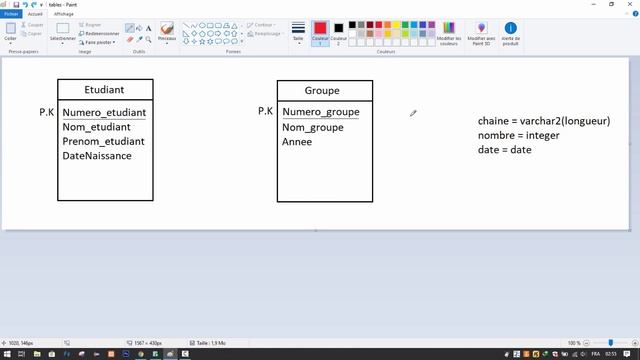Choose the straight Line shape
Viewport: 640px width, 360px height.
pos(186,25)
